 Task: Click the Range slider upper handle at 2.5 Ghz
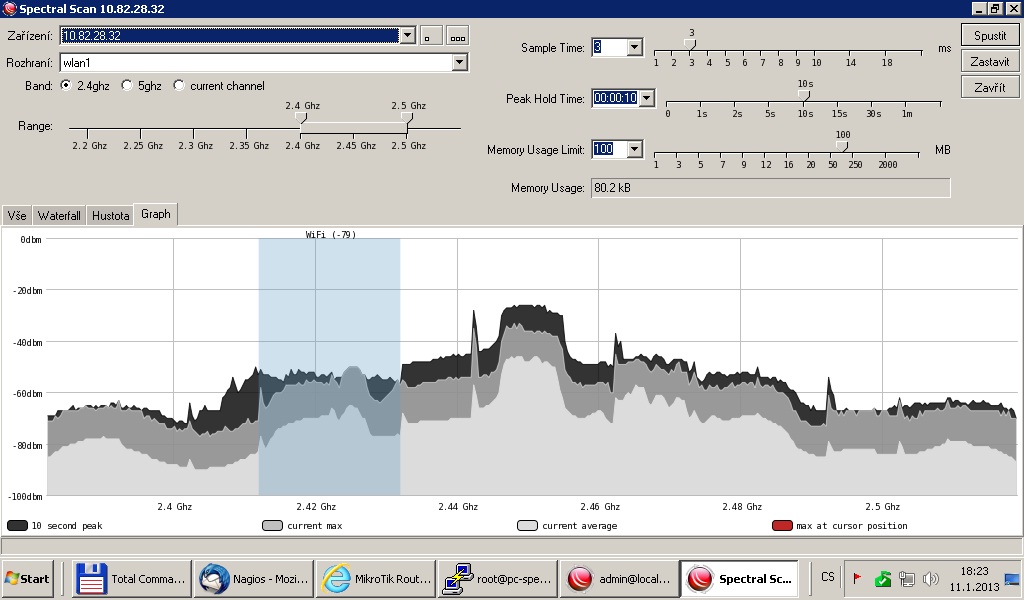tap(408, 118)
